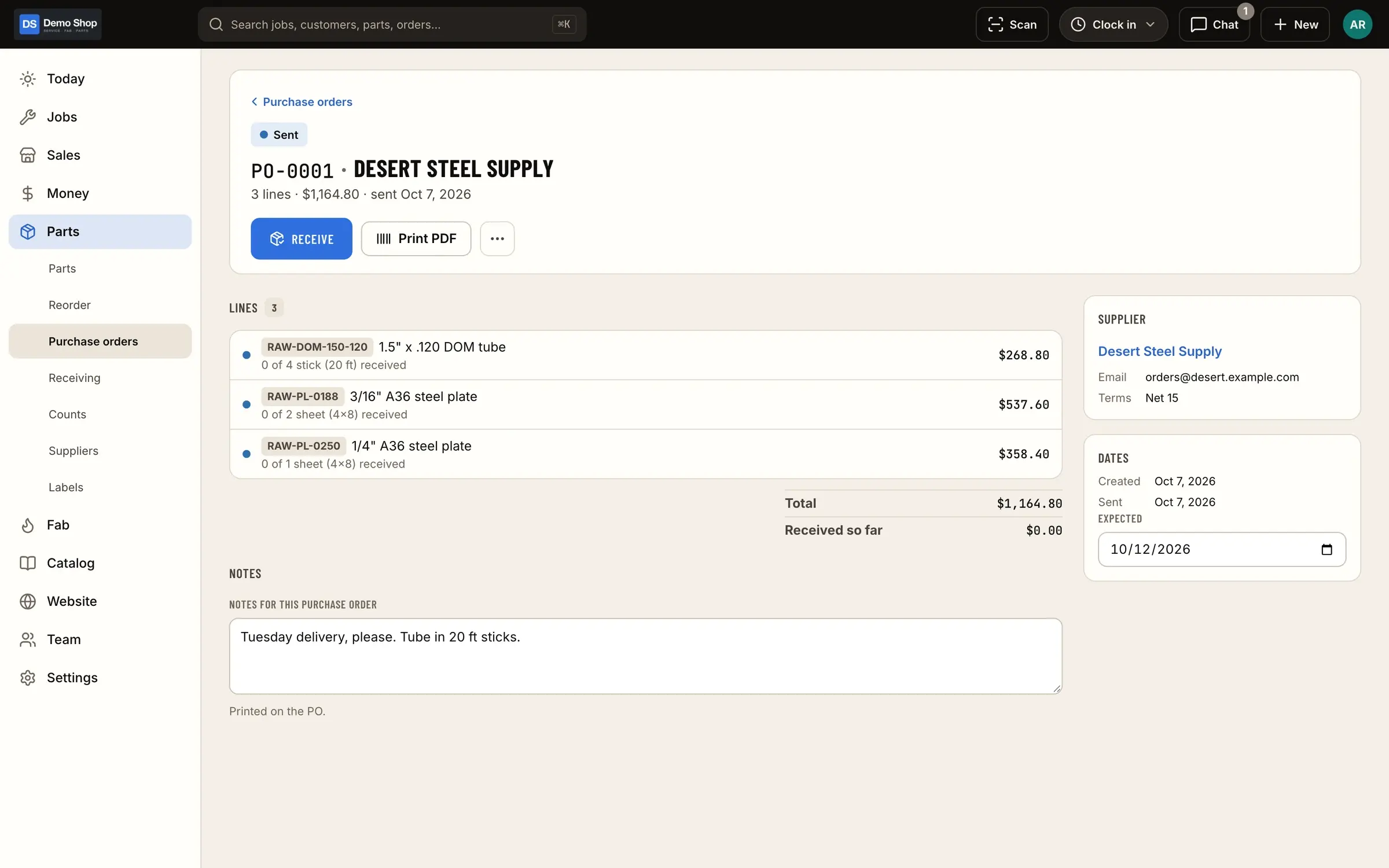This screenshot has width=1389, height=868.
Task: Click the Net 15 terms value
Action: [x=1162, y=398]
